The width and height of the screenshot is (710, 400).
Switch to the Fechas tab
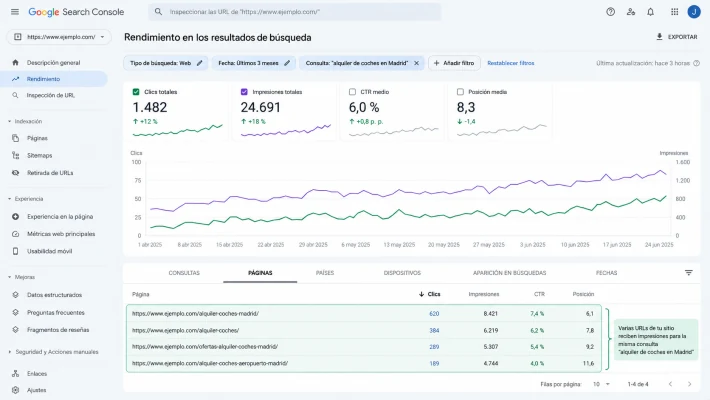click(606, 273)
